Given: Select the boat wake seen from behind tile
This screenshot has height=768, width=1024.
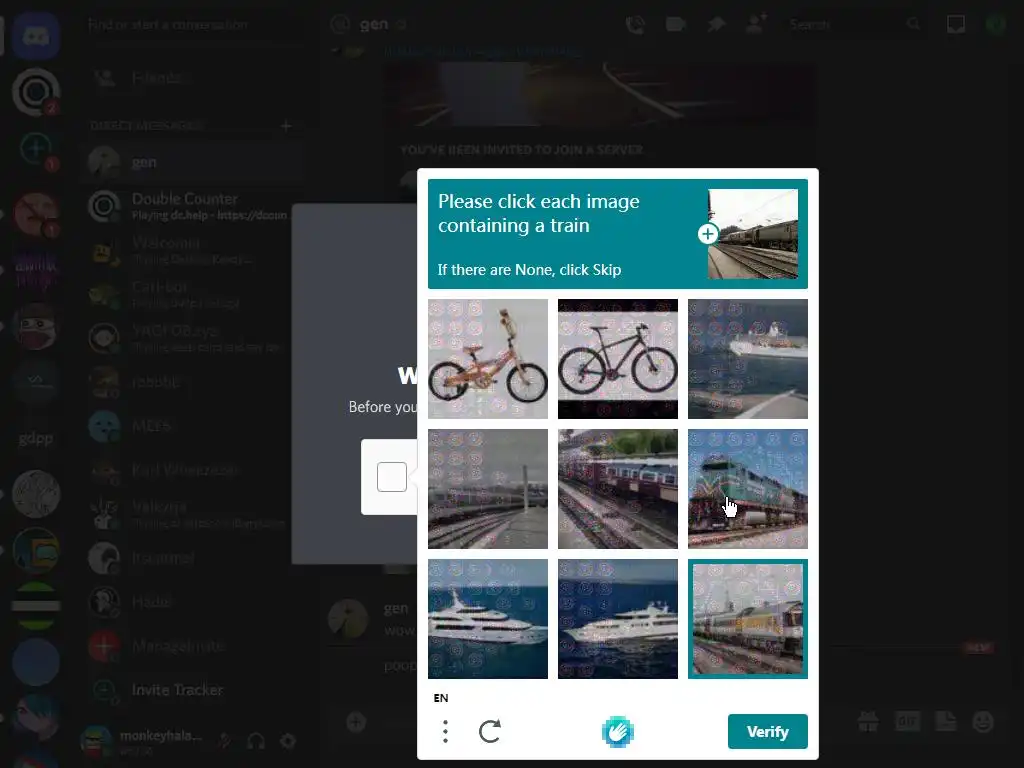Looking at the screenshot, I should (x=748, y=359).
